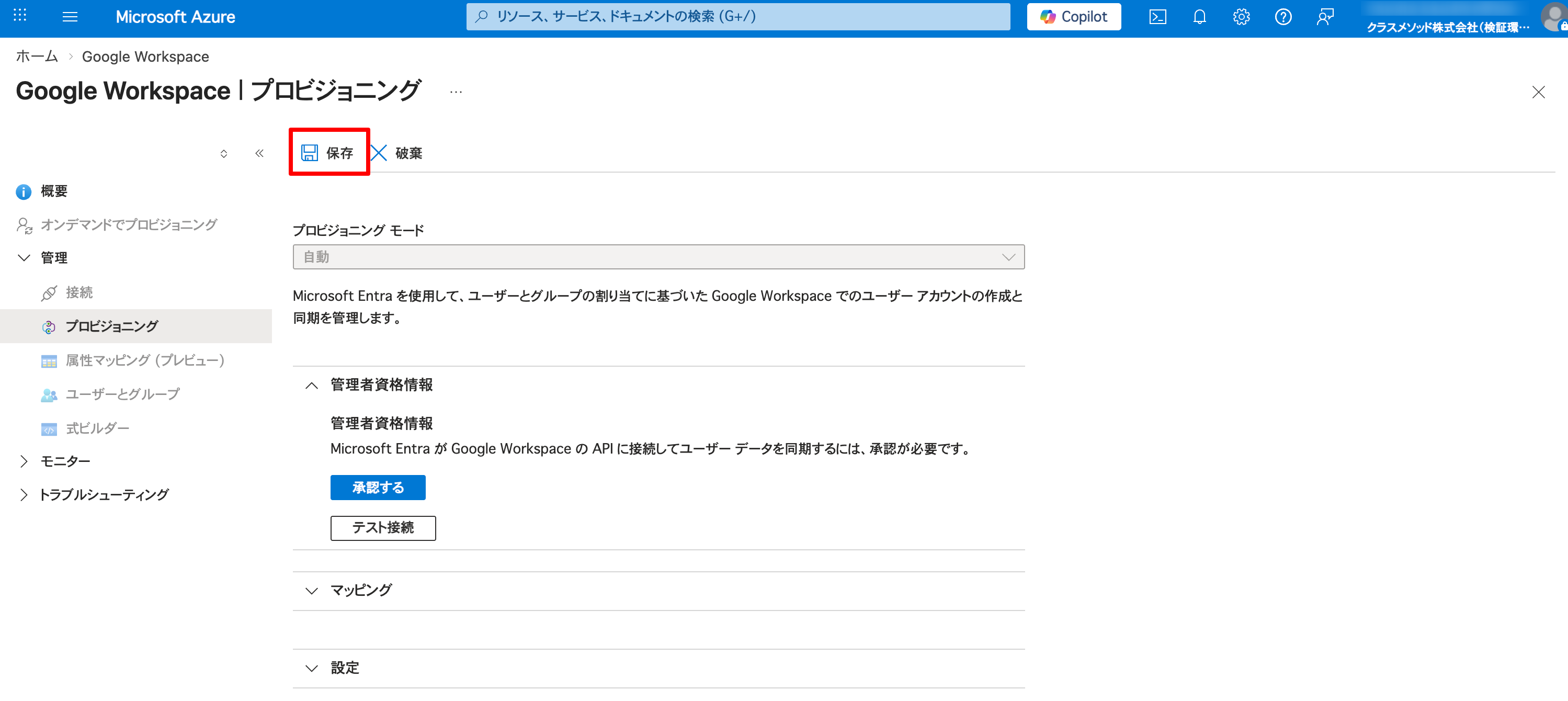The image size is (1568, 701).
Task: Open Google Workspace from the breadcrumb
Action: click(145, 56)
